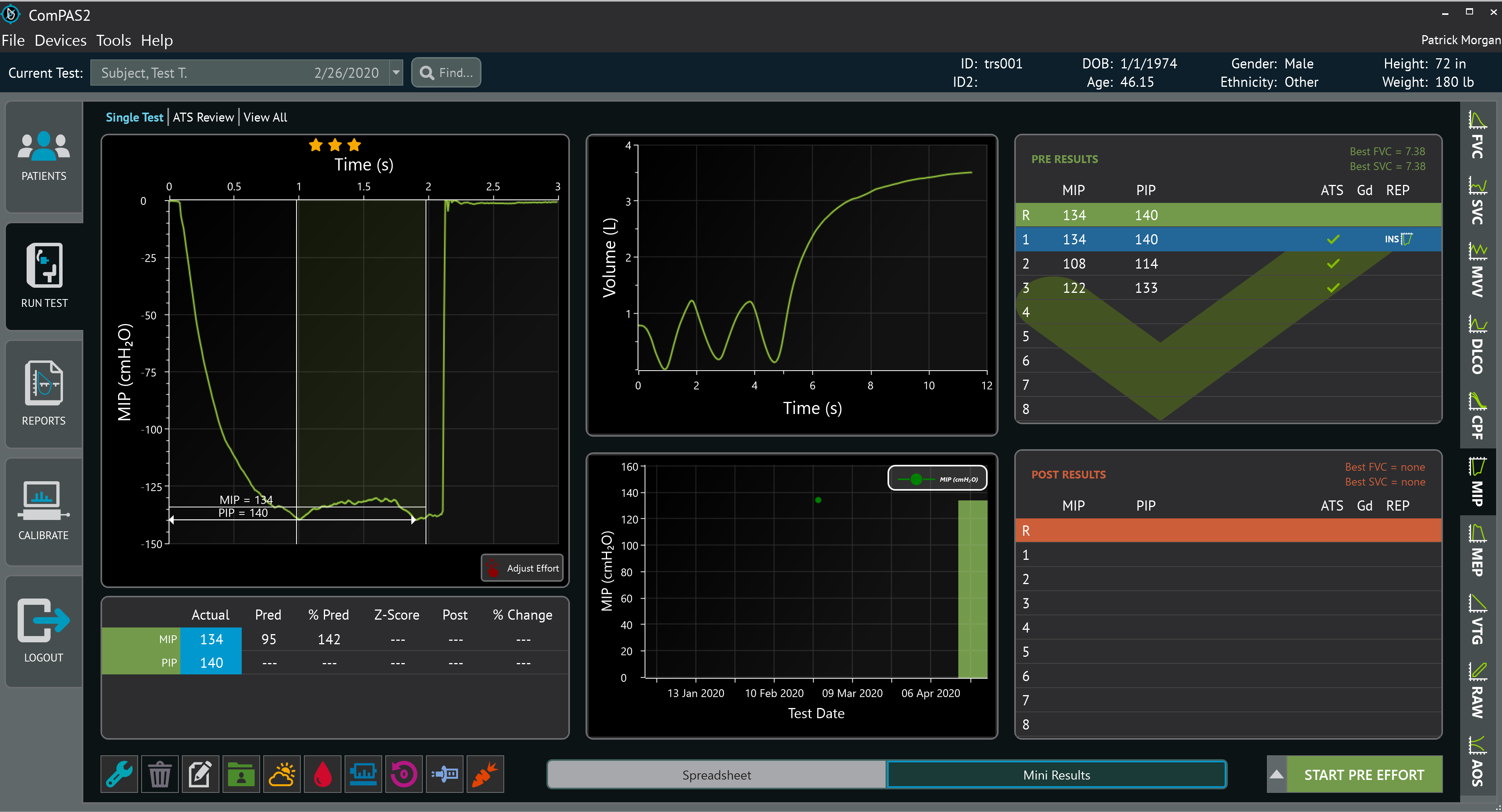Select the Mini Results toggle
Image resolution: width=1502 pixels, height=812 pixels.
1056,775
